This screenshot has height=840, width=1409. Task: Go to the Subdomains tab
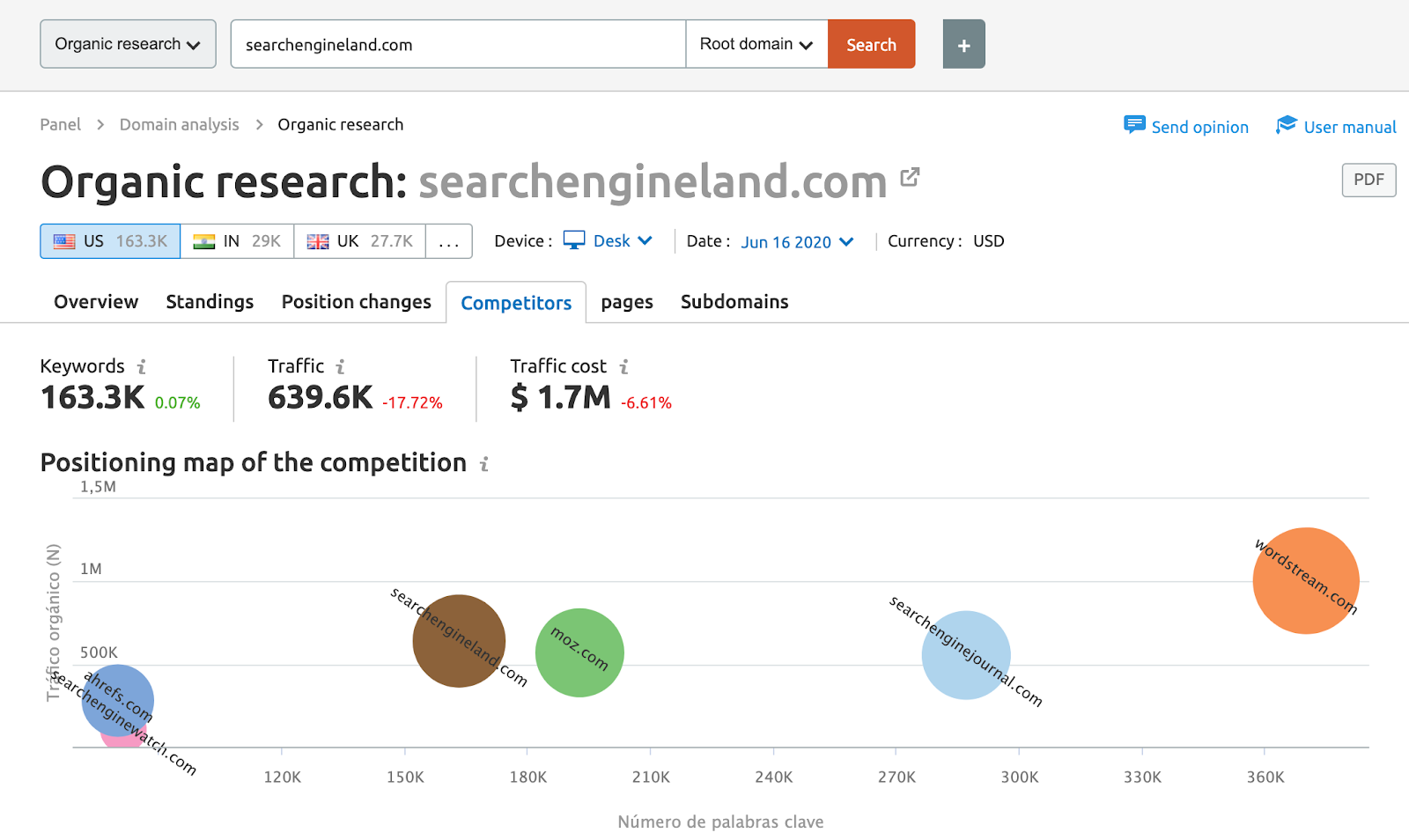click(x=734, y=302)
